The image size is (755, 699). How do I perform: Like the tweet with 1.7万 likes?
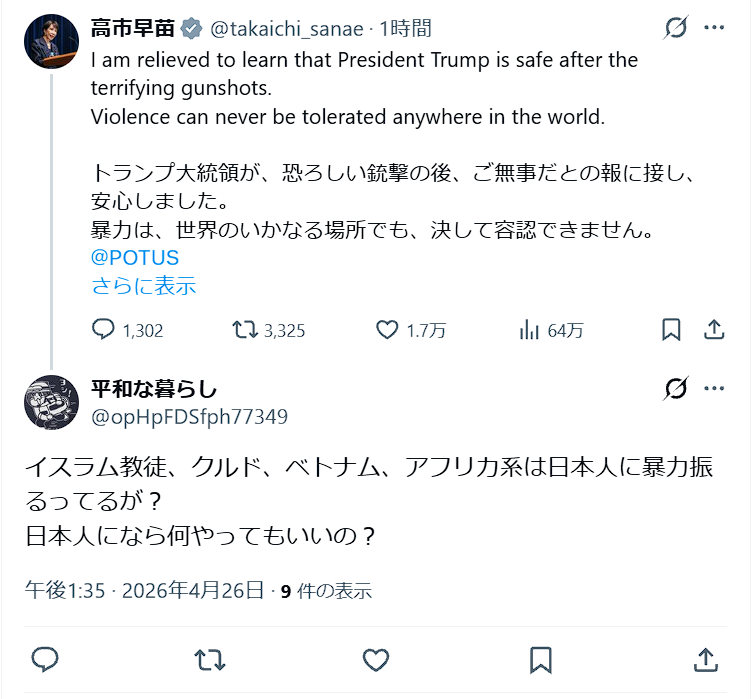coord(388,330)
